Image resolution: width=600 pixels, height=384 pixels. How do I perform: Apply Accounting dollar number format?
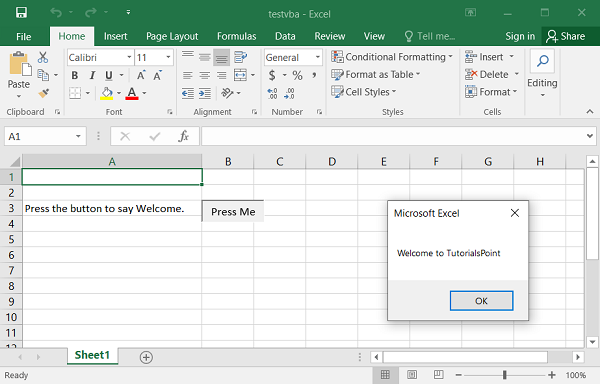tap(272, 75)
